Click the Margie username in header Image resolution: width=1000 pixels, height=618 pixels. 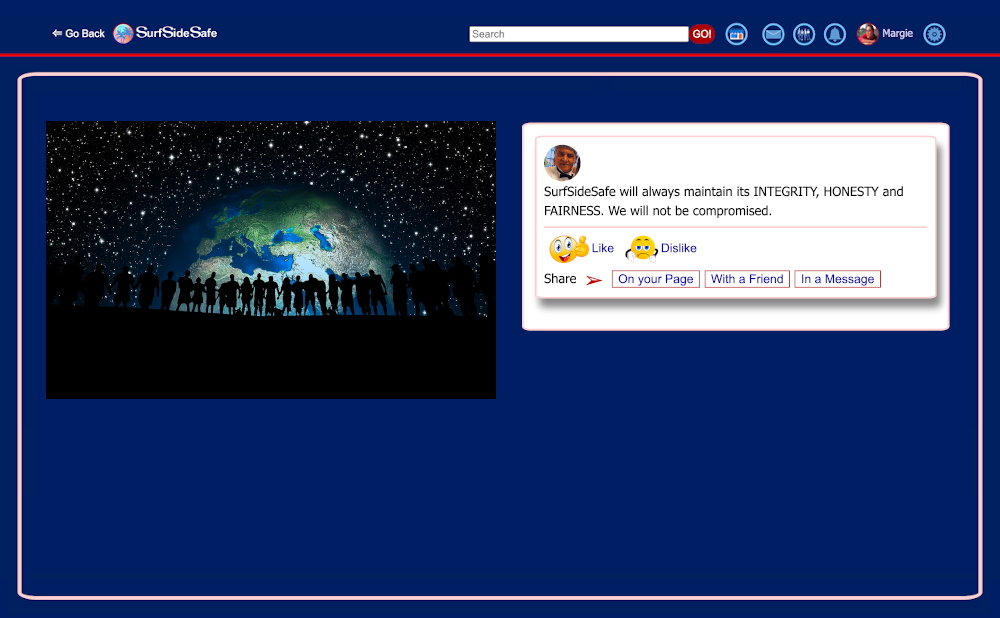pos(897,34)
